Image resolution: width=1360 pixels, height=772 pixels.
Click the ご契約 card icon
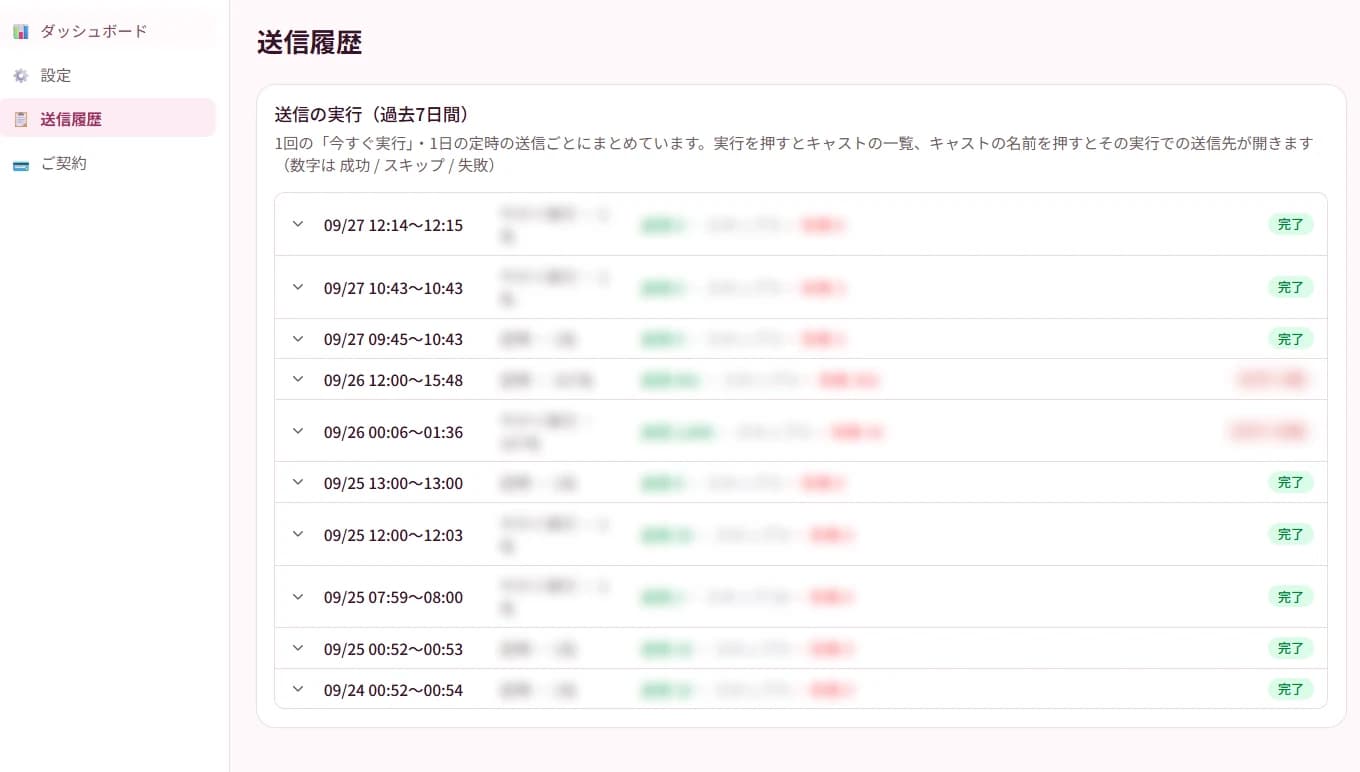(21, 164)
